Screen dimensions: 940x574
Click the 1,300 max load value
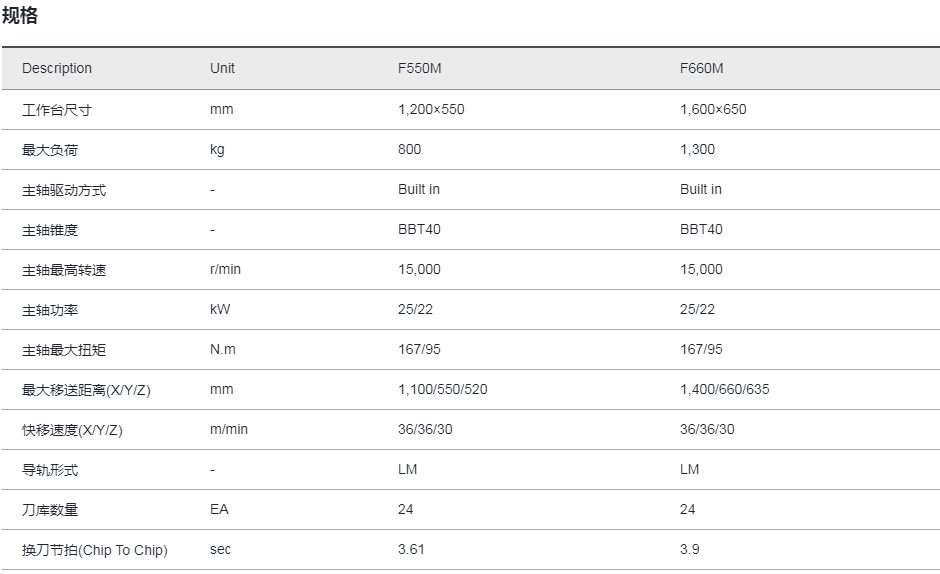[697, 149]
